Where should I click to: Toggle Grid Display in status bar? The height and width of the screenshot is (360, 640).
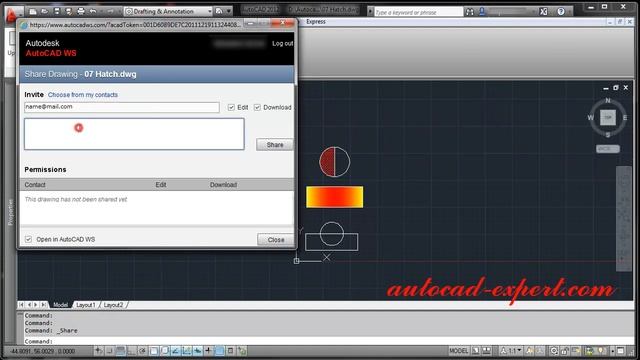[120, 351]
